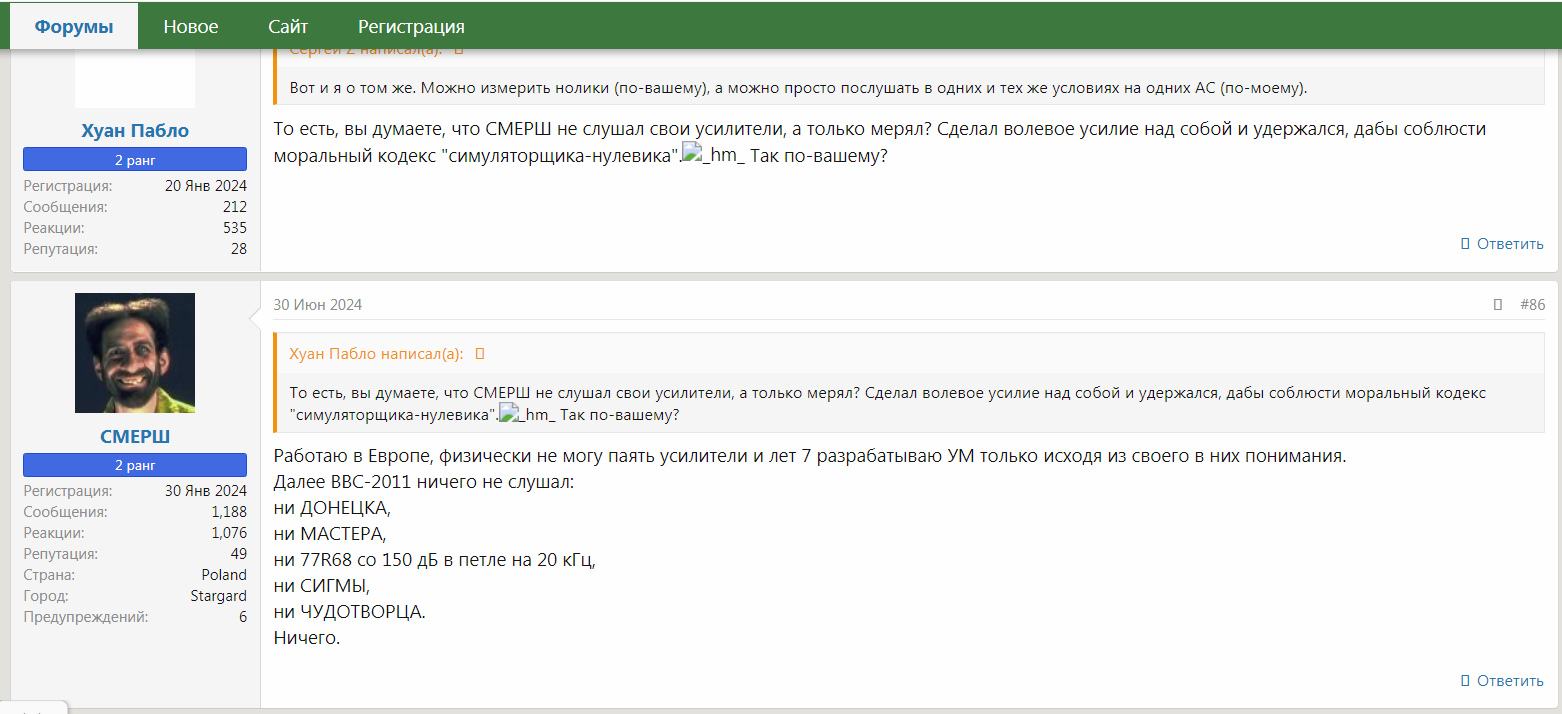Open СМЕРШ's user profile via his username
The height and width of the screenshot is (714, 1562).
pos(134,435)
